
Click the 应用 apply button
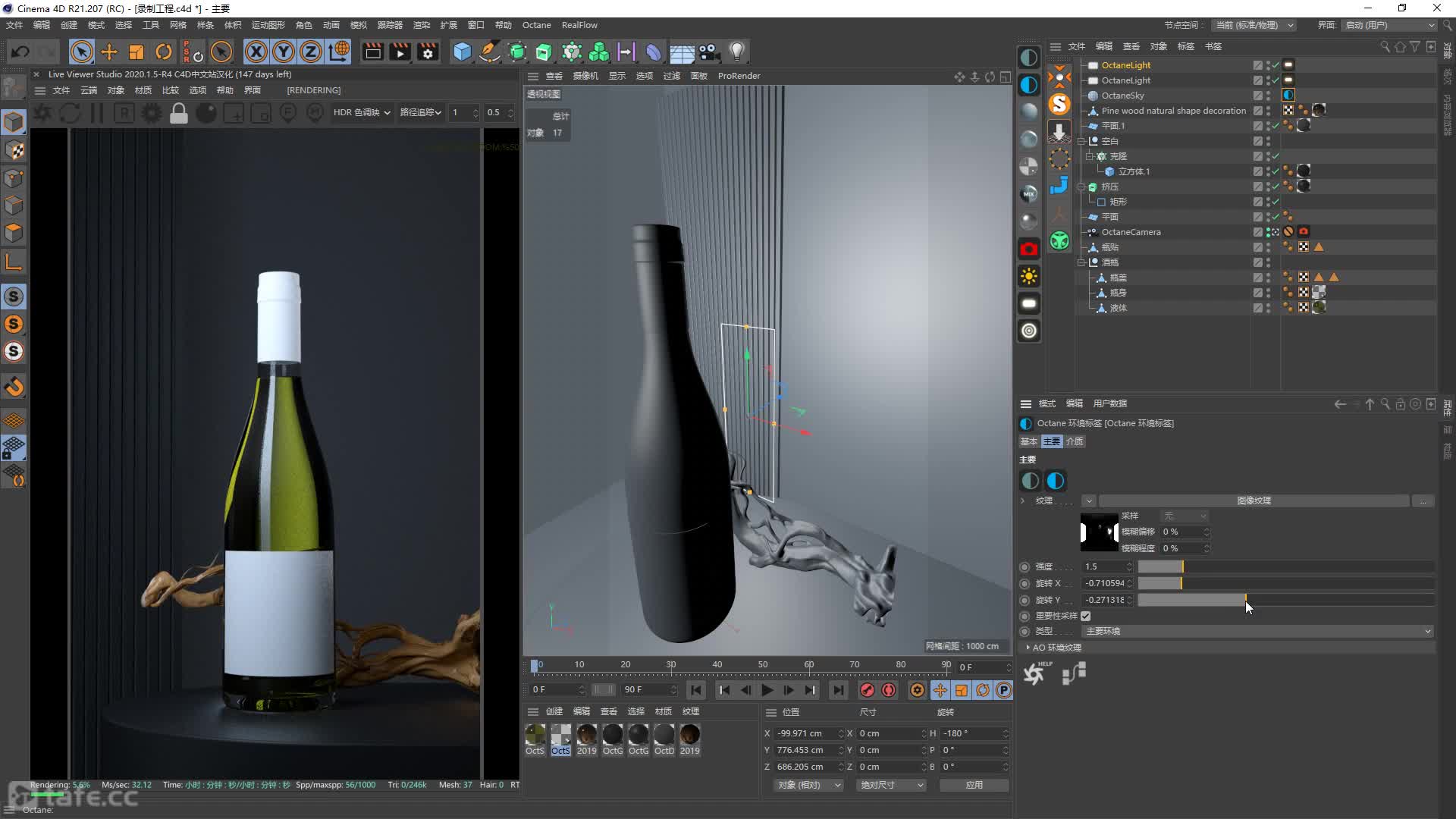point(974,785)
